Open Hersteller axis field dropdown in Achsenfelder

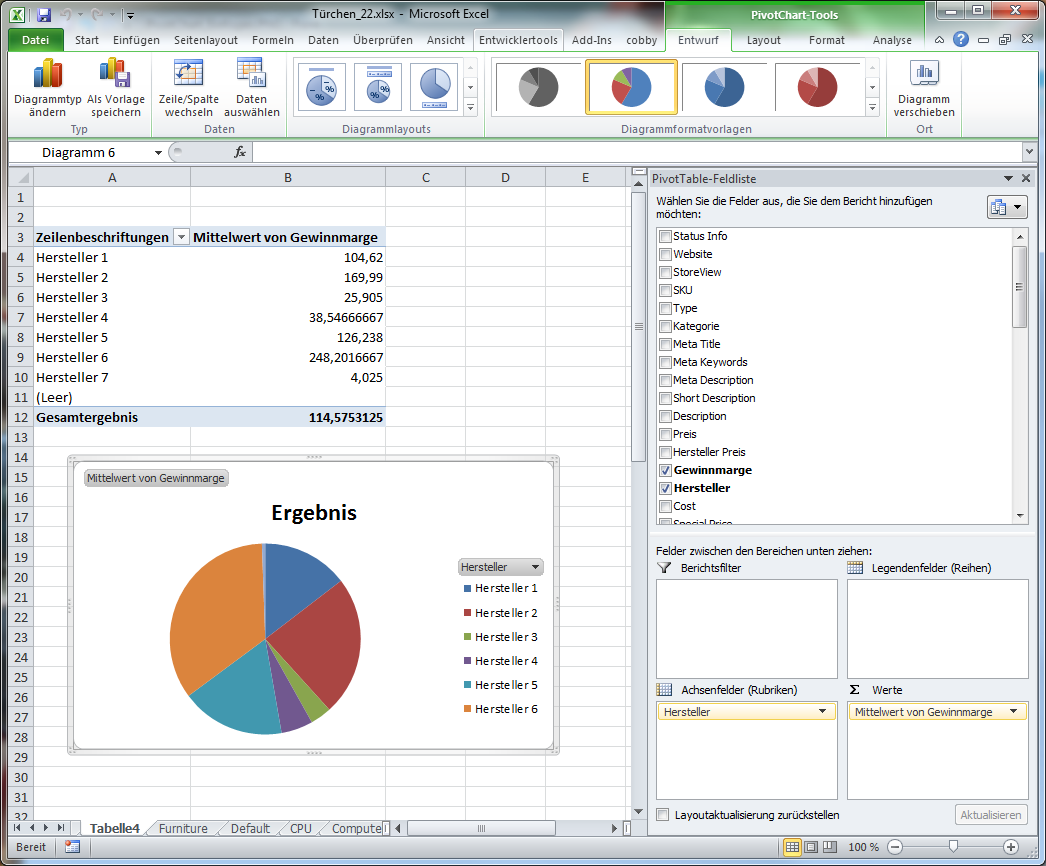click(823, 712)
